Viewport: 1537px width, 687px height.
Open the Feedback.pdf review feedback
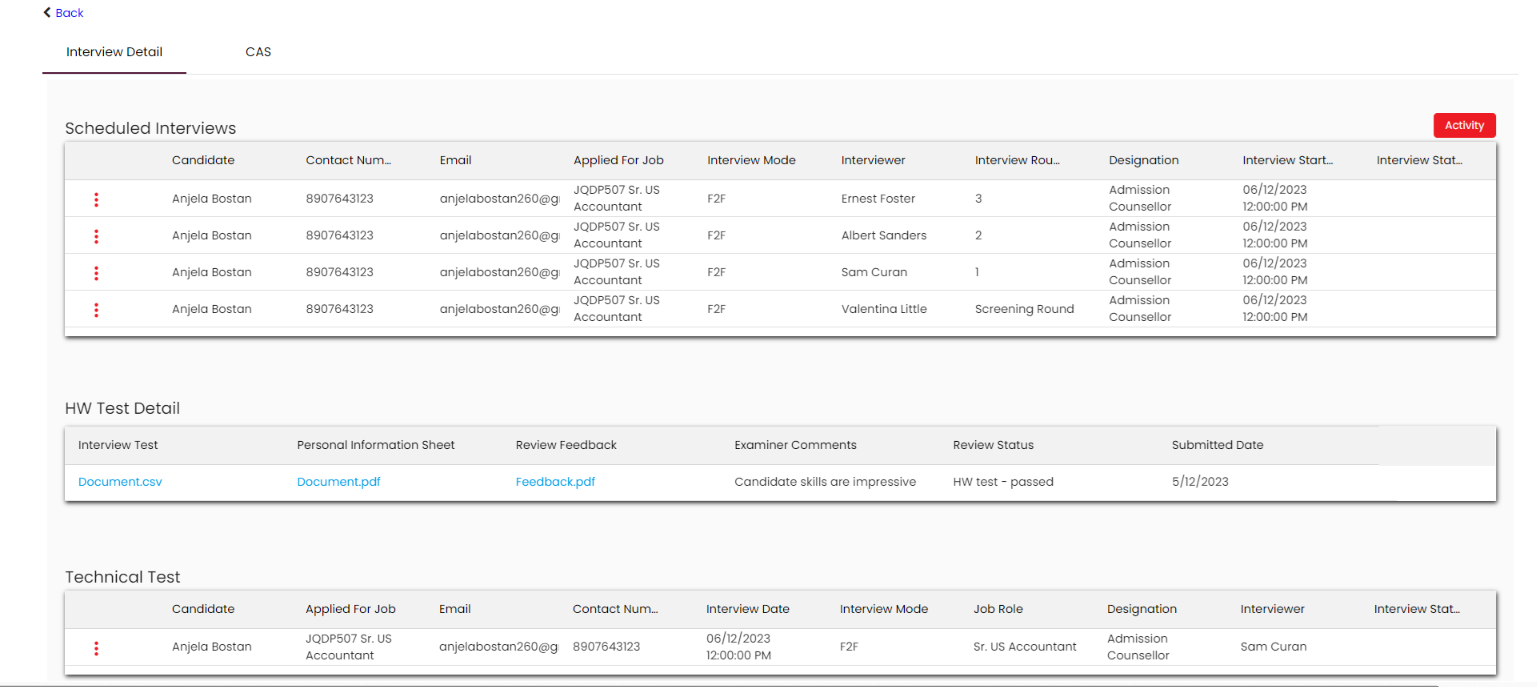coord(555,482)
